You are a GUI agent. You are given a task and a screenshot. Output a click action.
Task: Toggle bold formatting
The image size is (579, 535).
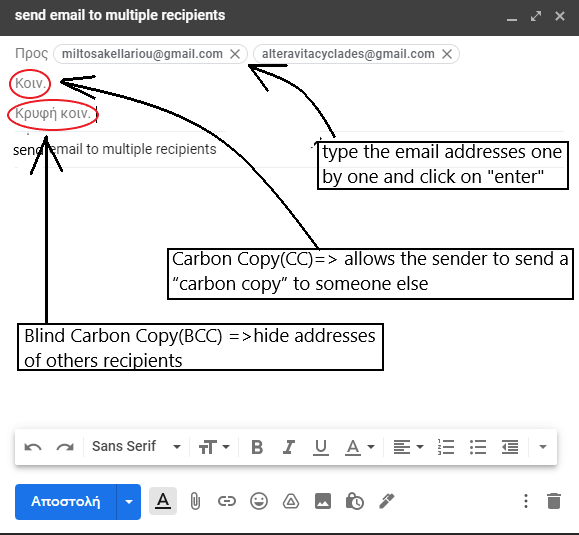(257, 447)
